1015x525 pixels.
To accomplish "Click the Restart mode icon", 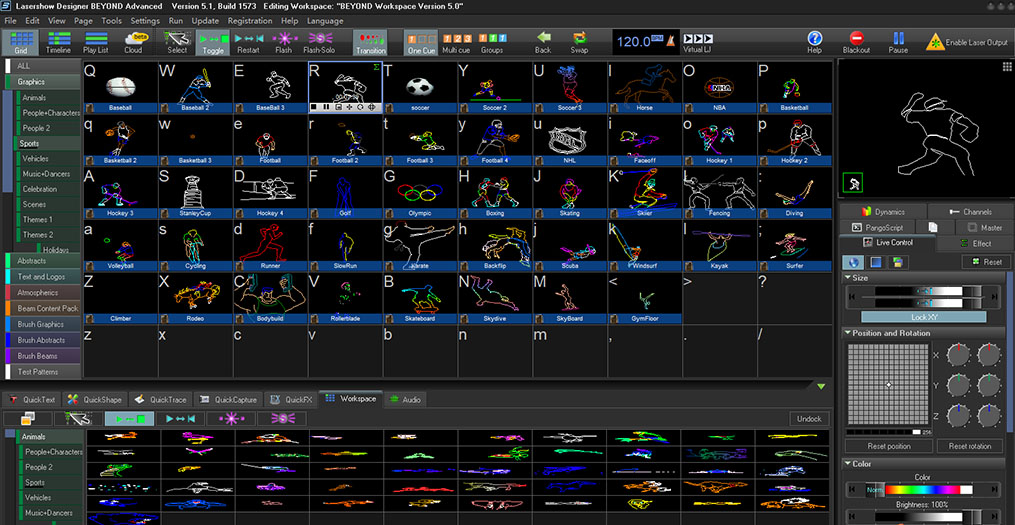I will pos(247,42).
